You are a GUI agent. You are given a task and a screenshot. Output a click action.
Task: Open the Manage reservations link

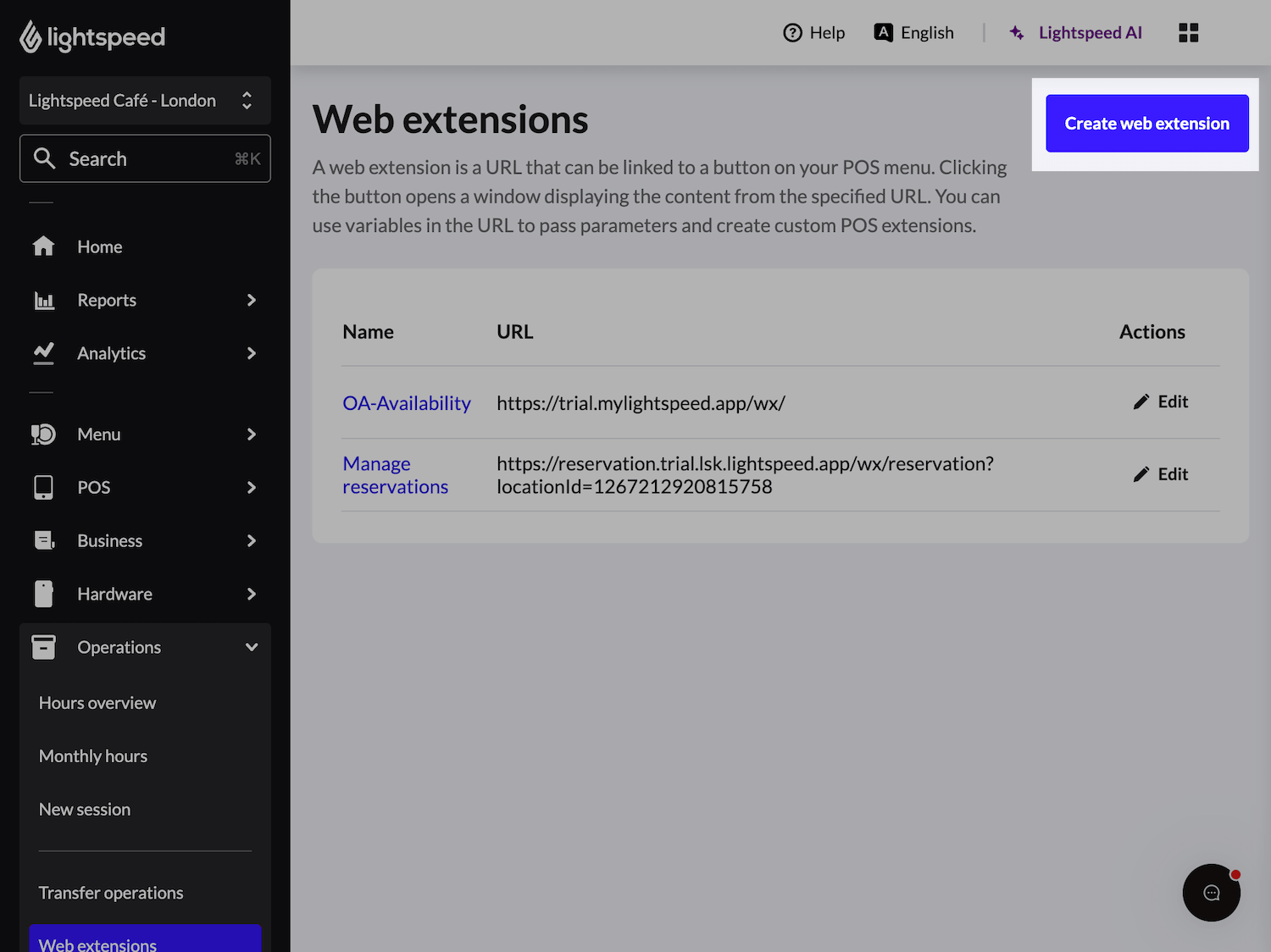point(395,475)
